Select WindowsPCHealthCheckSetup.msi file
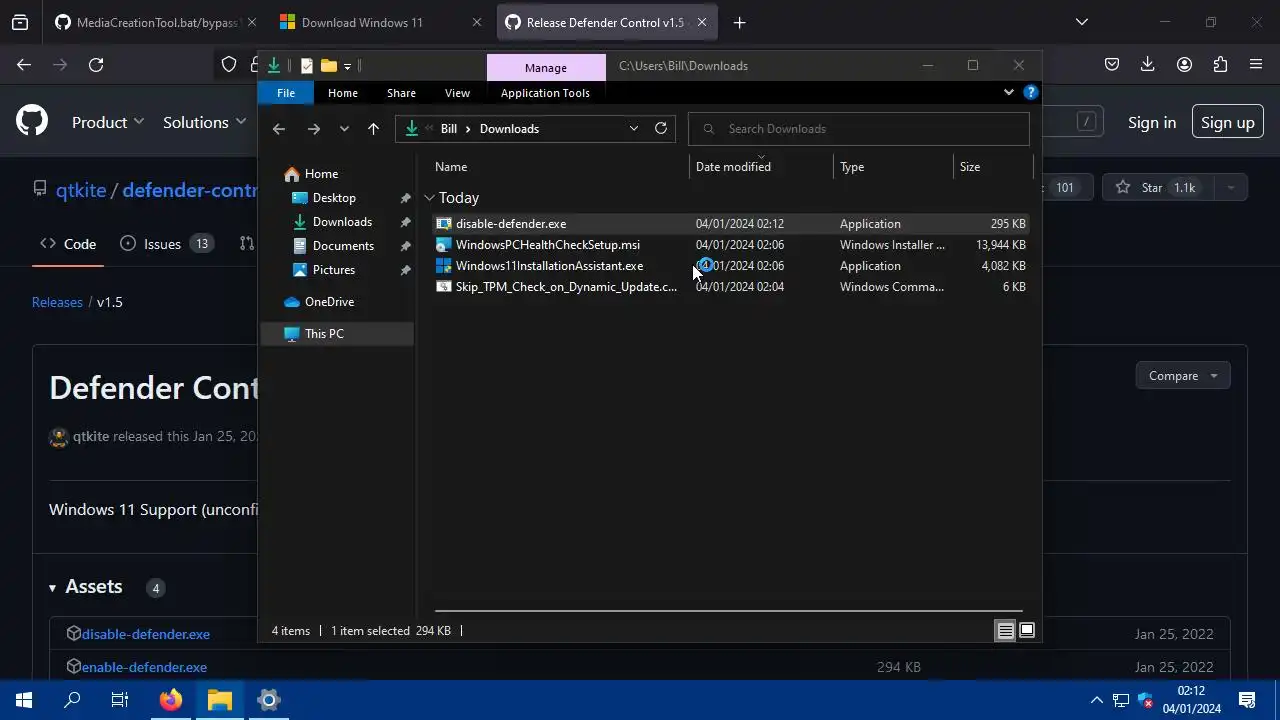Screen dimensions: 1280x720 point(731,245)
